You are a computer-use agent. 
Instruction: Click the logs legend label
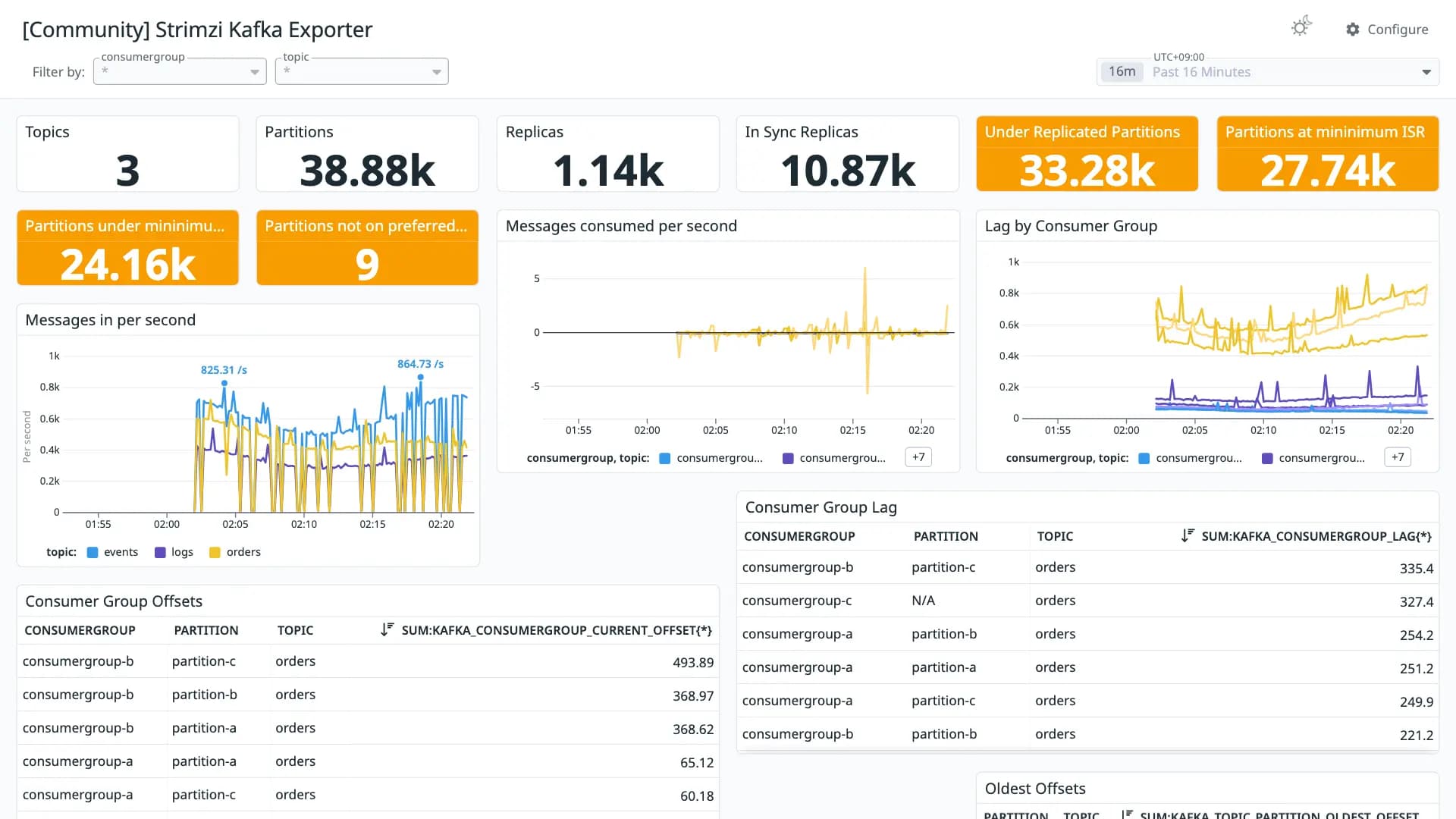(182, 552)
